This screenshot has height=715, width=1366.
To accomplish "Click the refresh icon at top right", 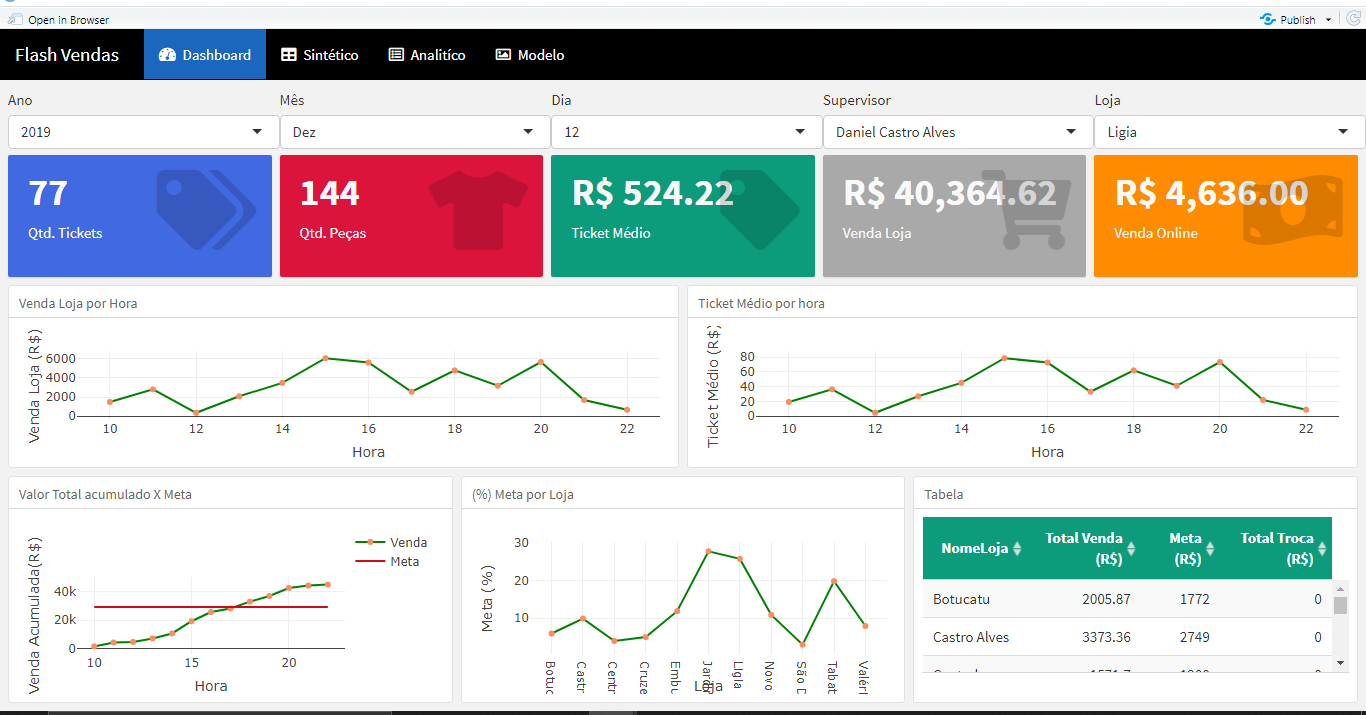I will point(1356,18).
